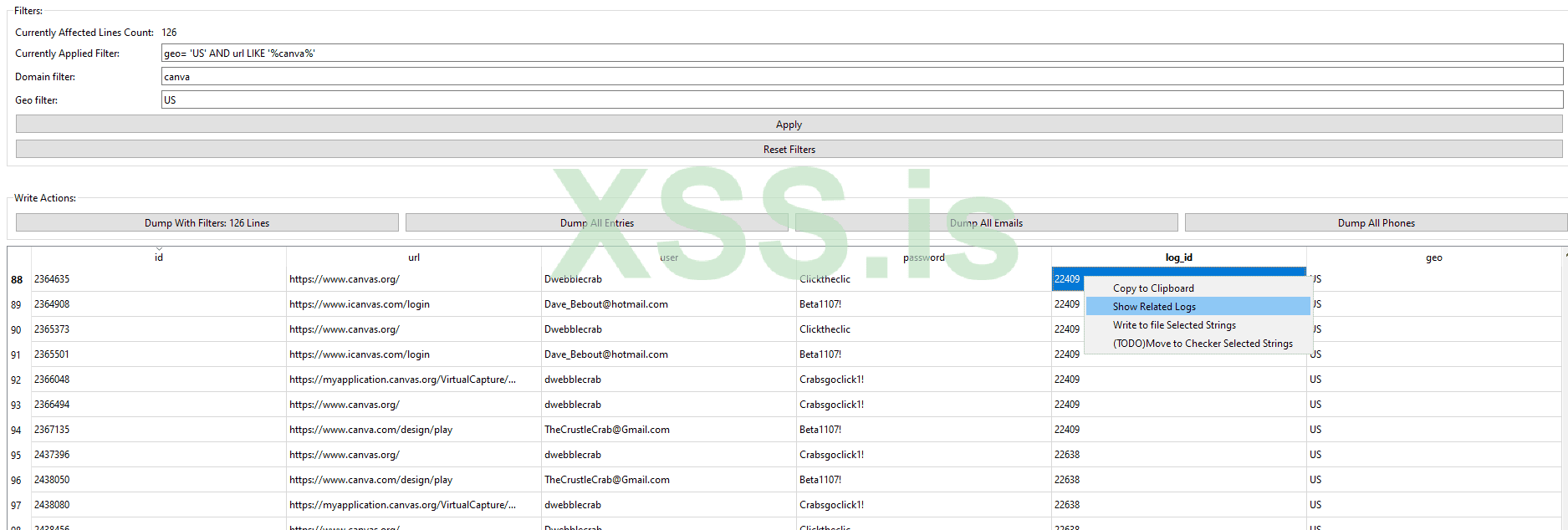Click the affected lines count value 126
This screenshot has width=1568, height=530.
click(169, 33)
